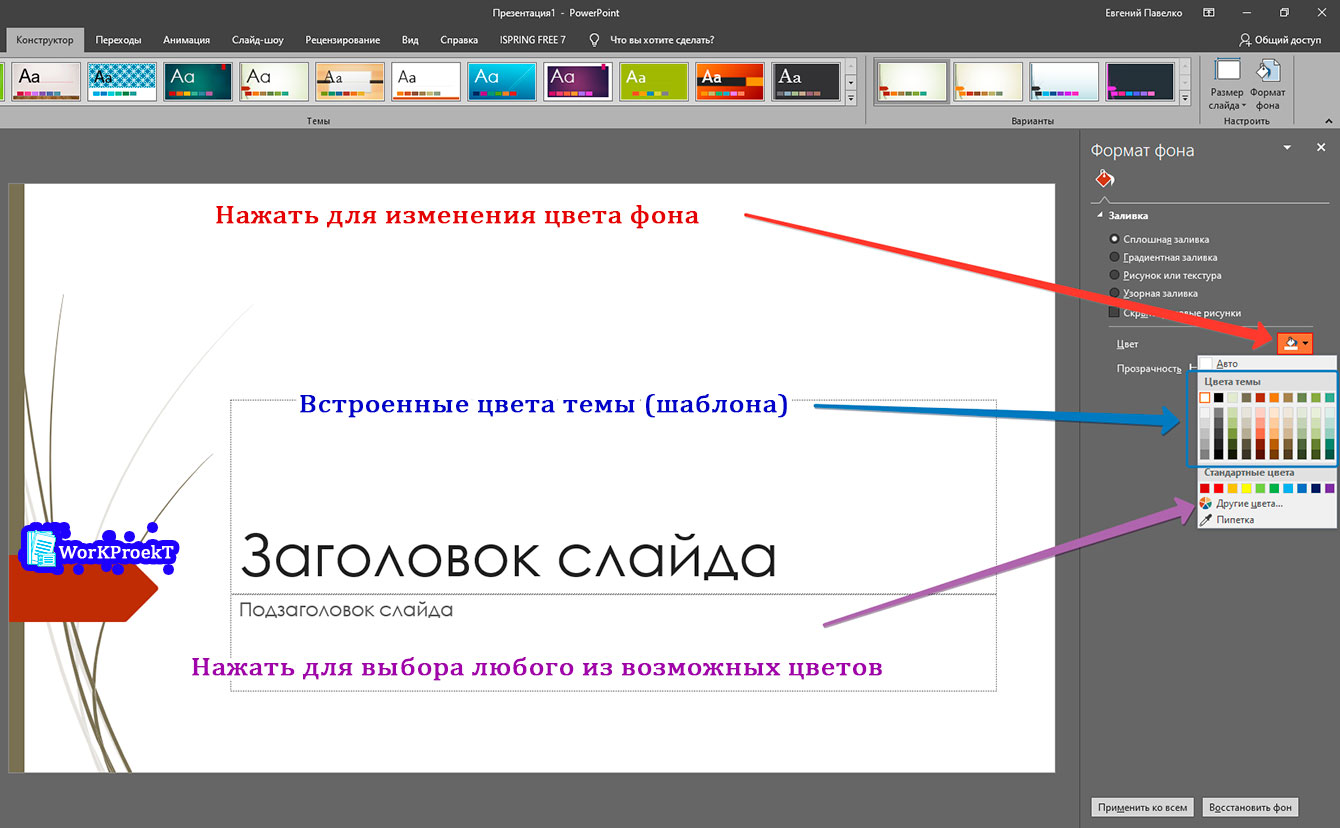
Task: Click the ribbon display options icon
Action: pos(1209,13)
